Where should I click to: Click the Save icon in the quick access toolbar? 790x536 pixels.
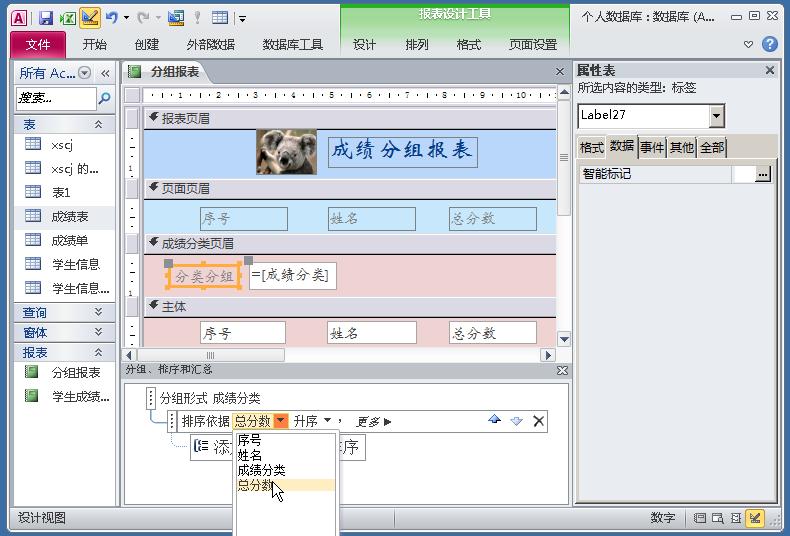coord(46,19)
